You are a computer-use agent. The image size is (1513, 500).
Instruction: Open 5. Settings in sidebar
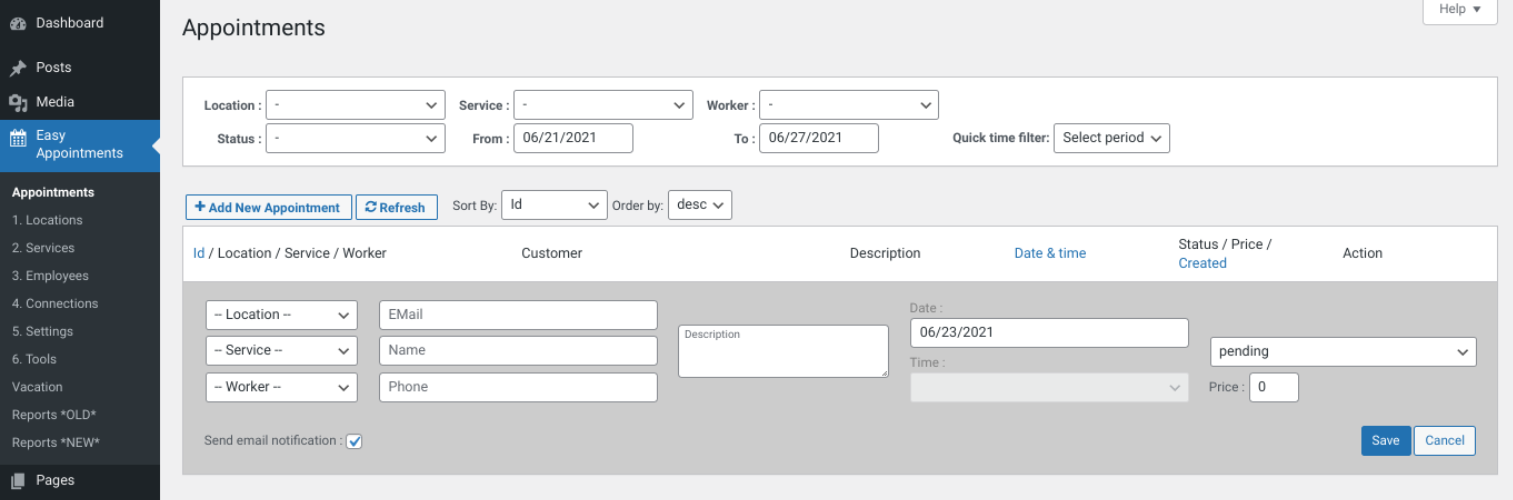[x=42, y=331]
